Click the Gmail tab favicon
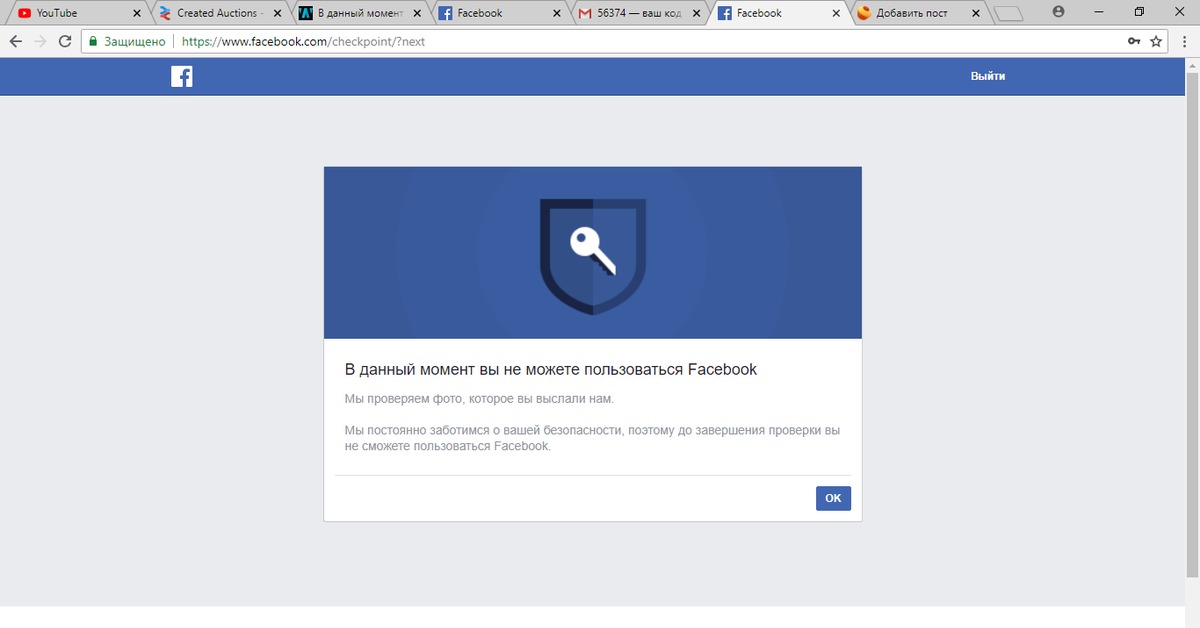The image size is (1200, 628). (585, 13)
